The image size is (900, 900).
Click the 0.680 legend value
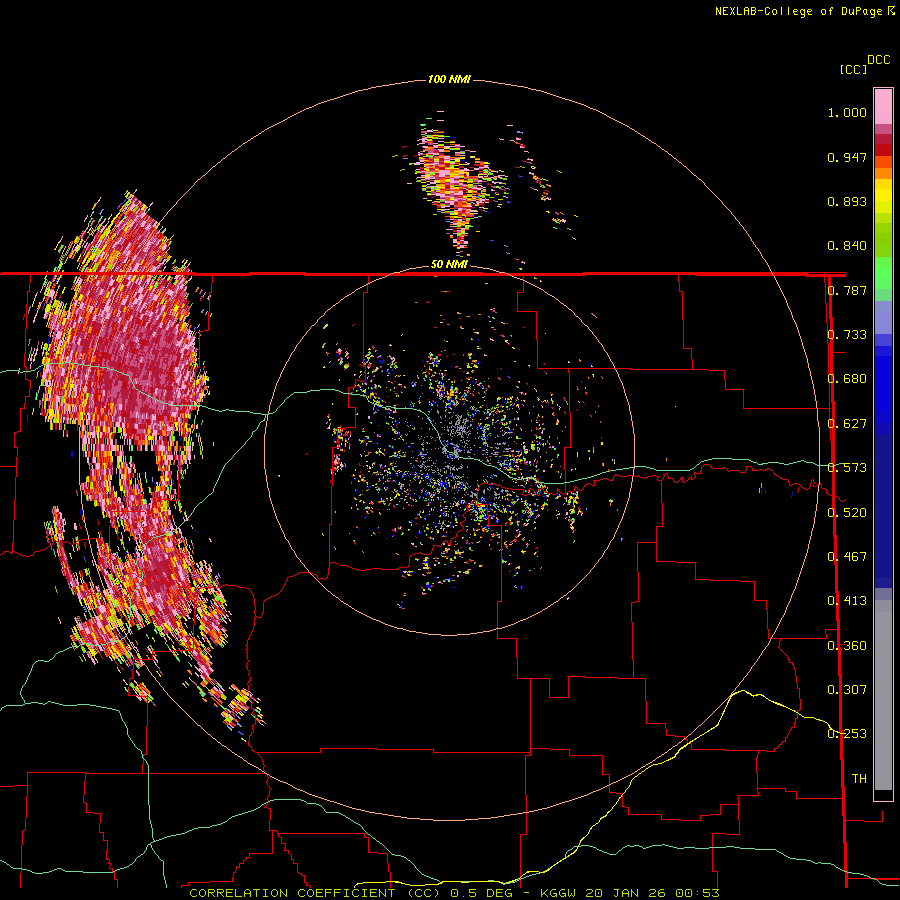(847, 379)
